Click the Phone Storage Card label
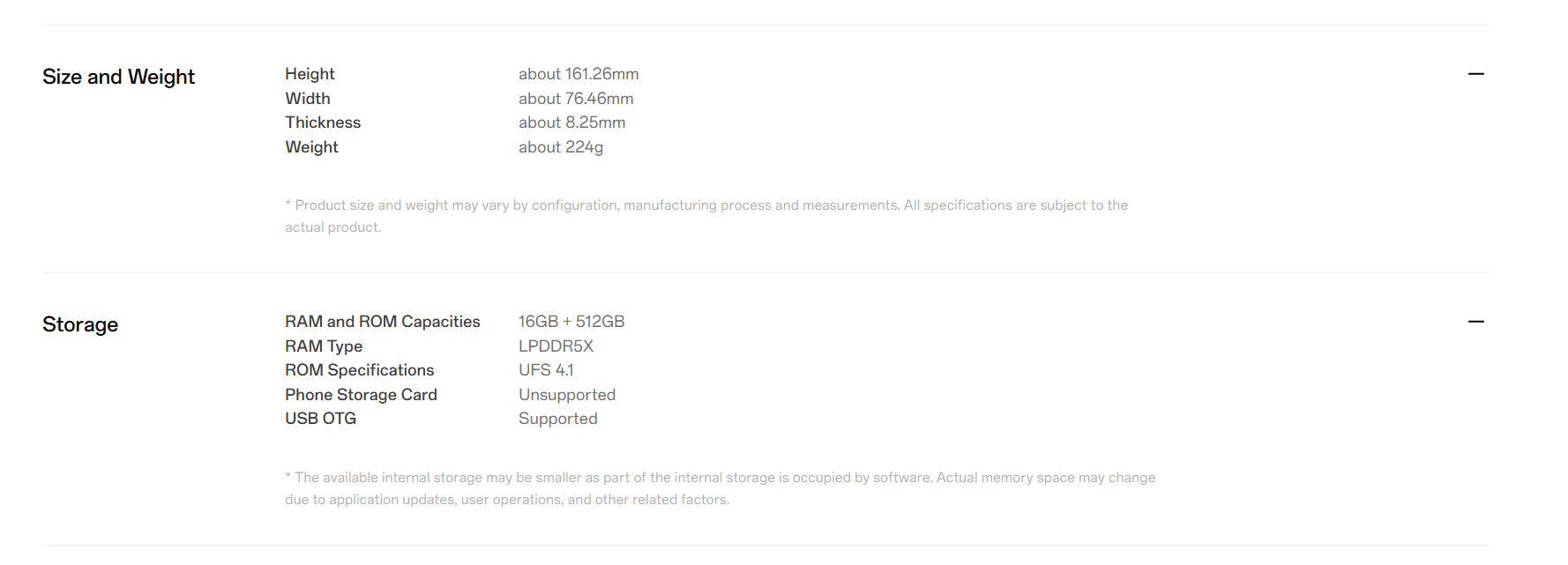1568x565 pixels. (x=361, y=395)
